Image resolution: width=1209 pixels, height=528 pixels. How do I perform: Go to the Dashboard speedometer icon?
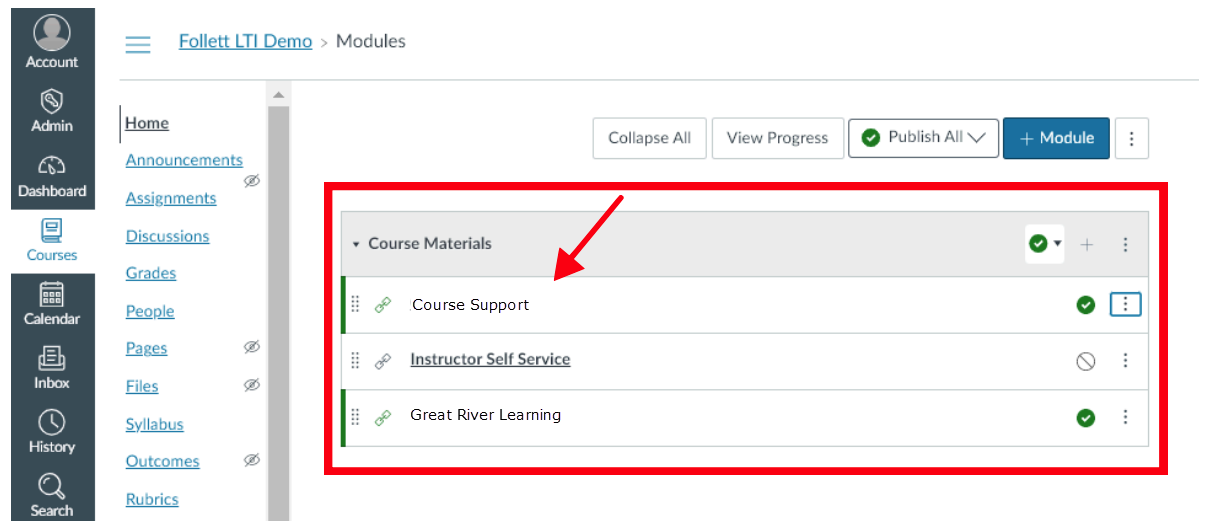[x=52, y=166]
